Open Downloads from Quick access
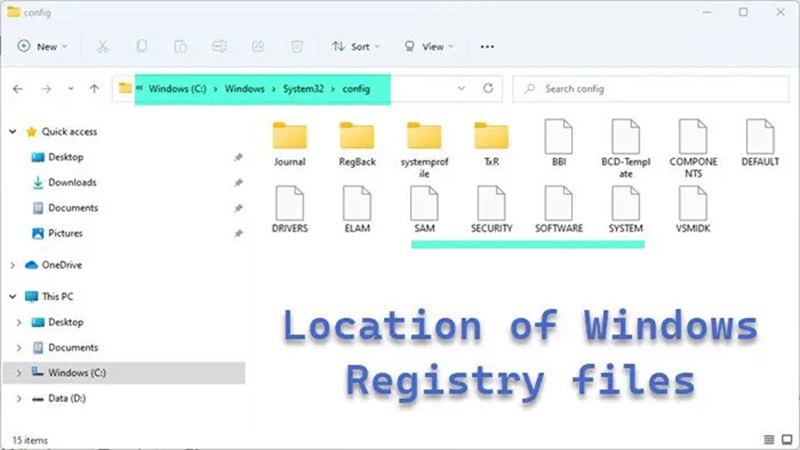This screenshot has height=450, width=800. [x=71, y=182]
